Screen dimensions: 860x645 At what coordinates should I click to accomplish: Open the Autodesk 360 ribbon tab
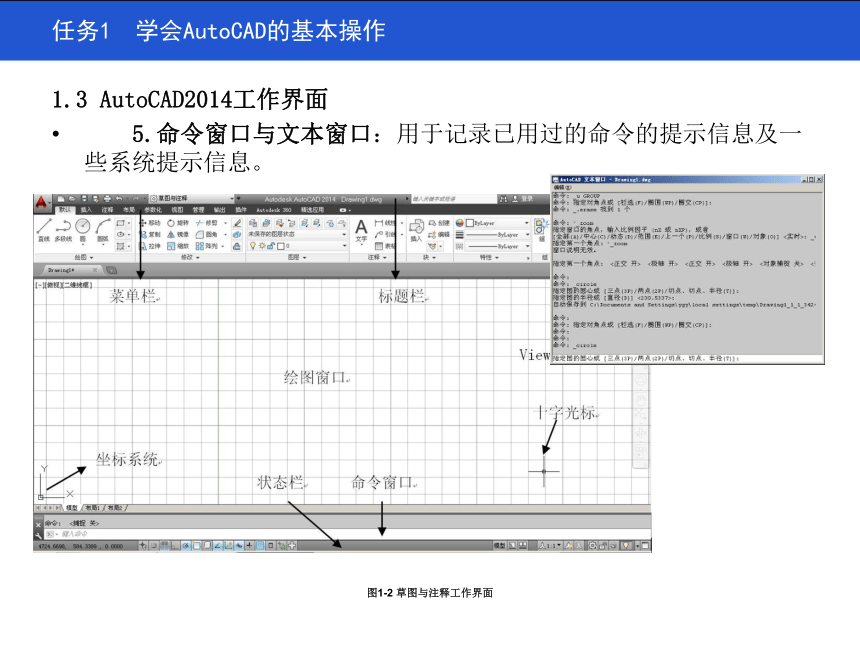(274, 210)
